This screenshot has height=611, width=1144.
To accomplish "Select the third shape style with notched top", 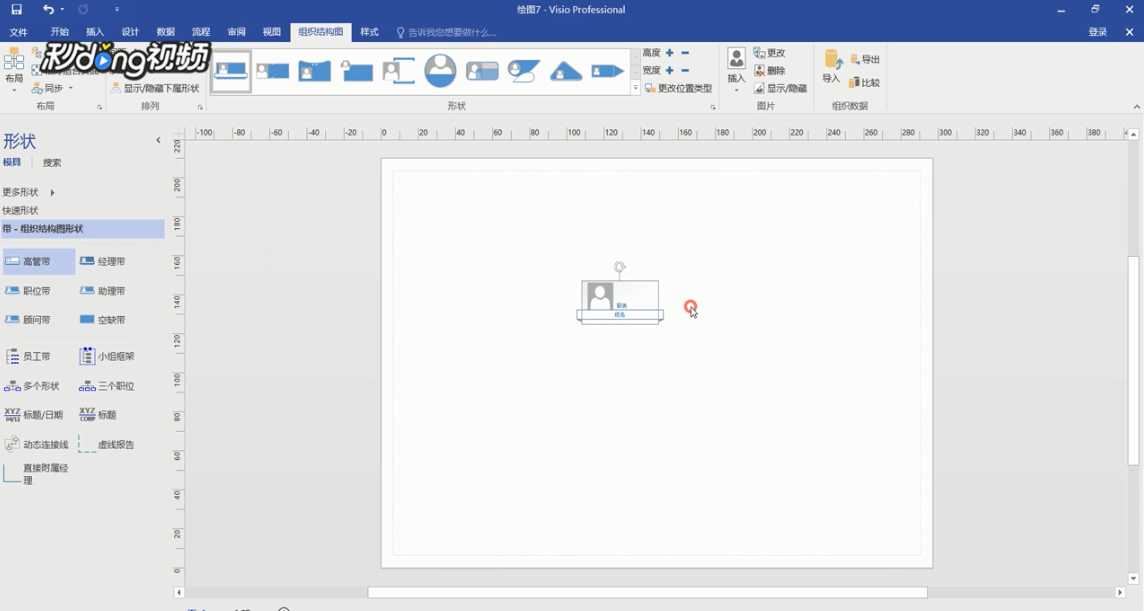I will (x=314, y=71).
